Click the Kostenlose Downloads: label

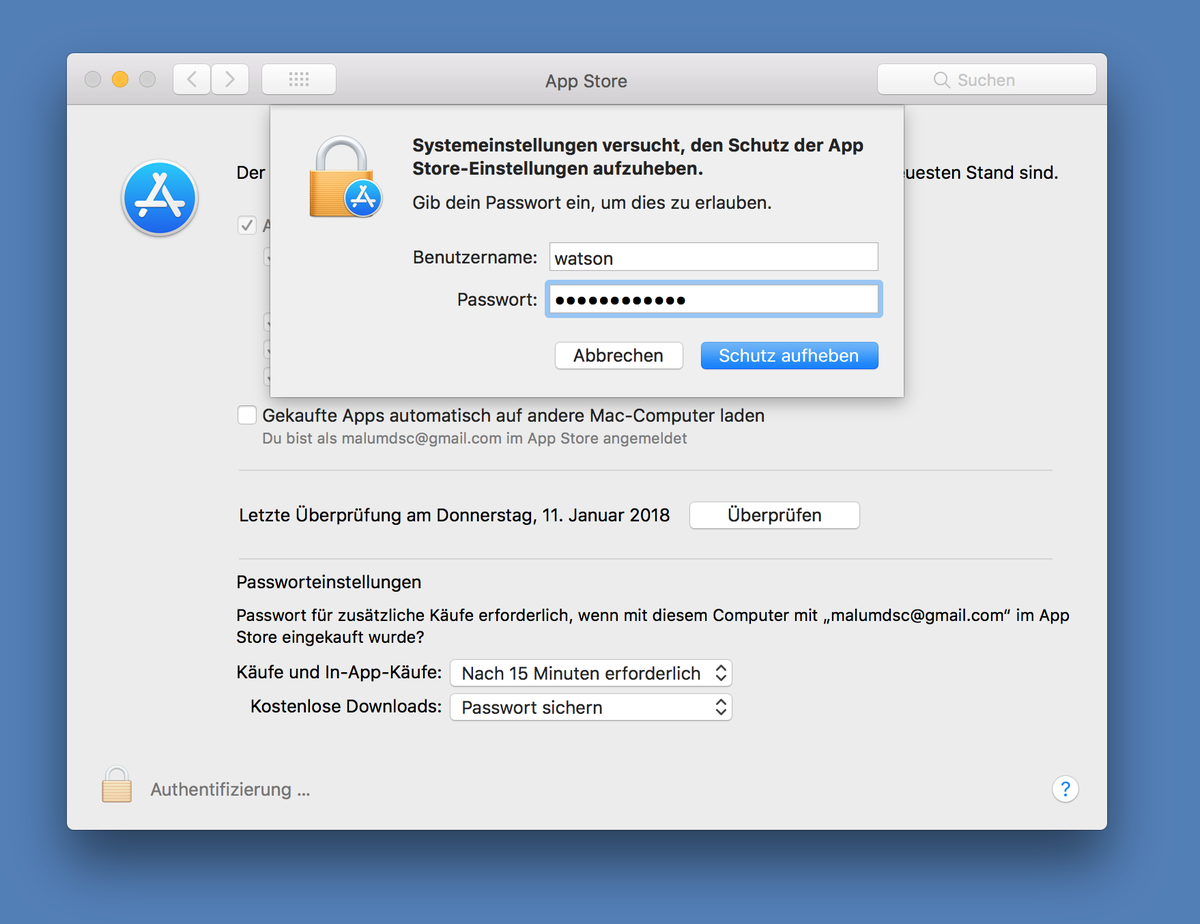click(346, 707)
